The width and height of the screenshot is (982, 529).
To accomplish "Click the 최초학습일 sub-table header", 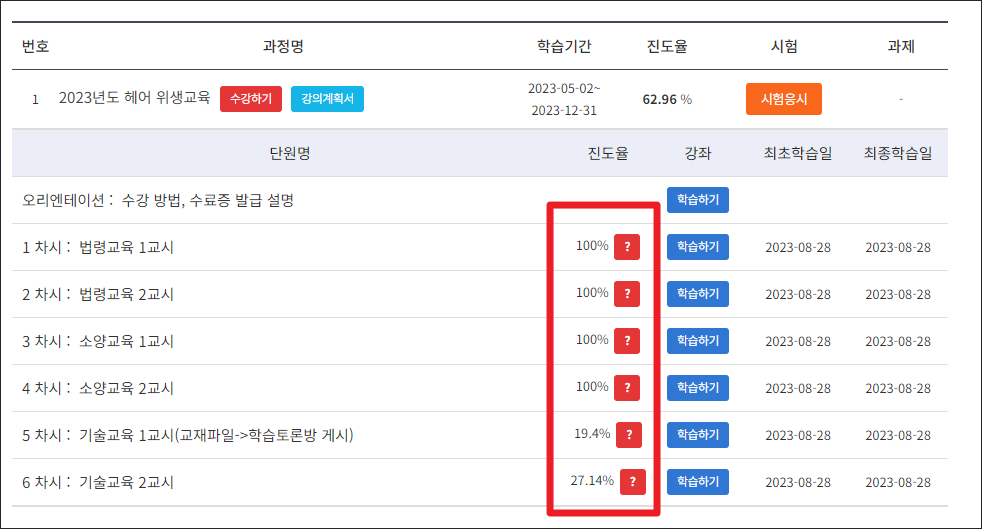I will [x=798, y=153].
